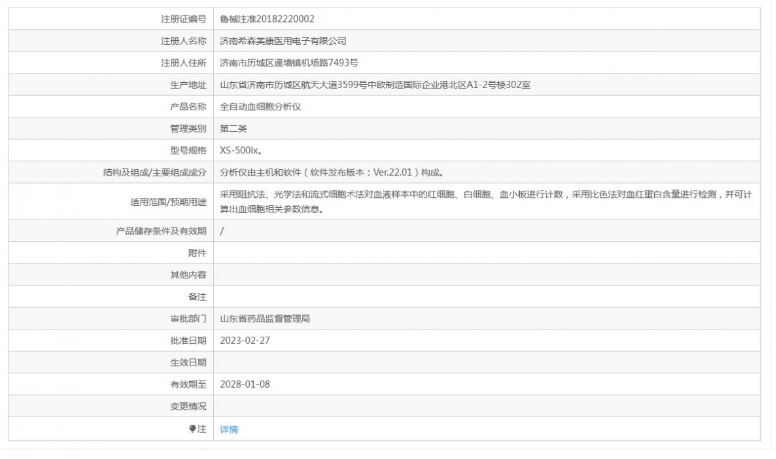Click the address 济南市历城区遥墙镇机场路7493号
Viewport: 776px width, 459px height.
coord(289,63)
